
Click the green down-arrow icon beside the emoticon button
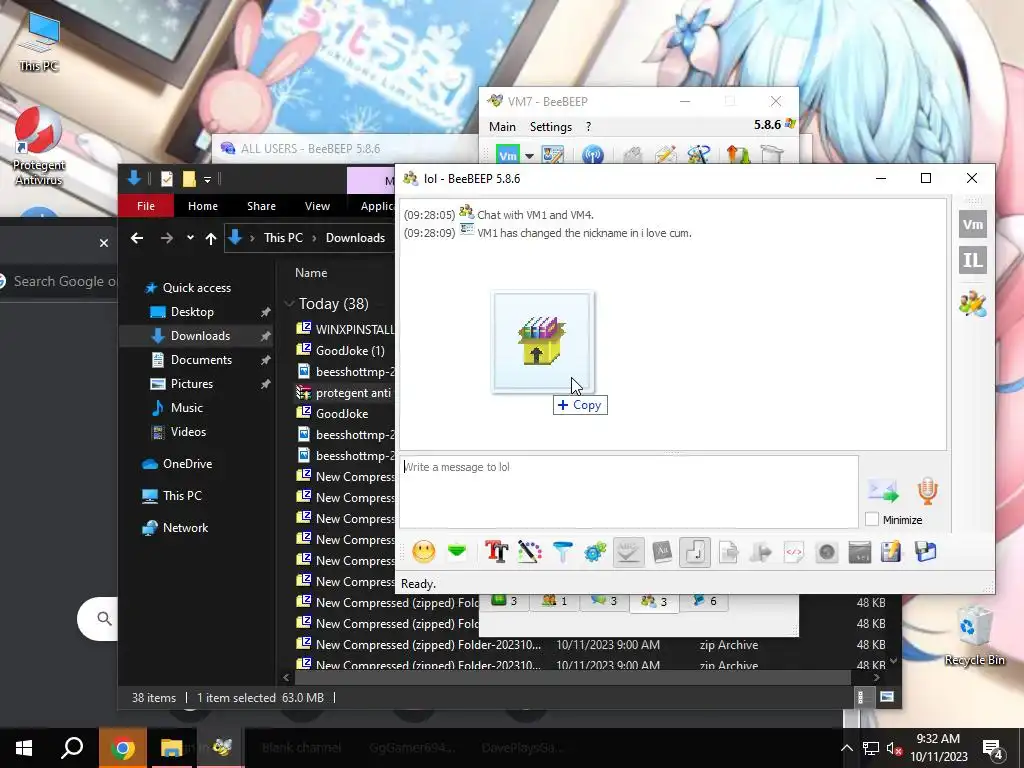click(x=457, y=552)
